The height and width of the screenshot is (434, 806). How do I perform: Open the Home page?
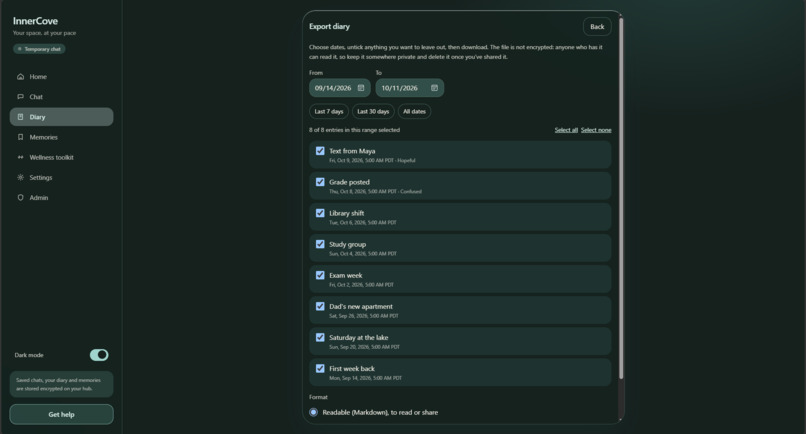coord(62,77)
